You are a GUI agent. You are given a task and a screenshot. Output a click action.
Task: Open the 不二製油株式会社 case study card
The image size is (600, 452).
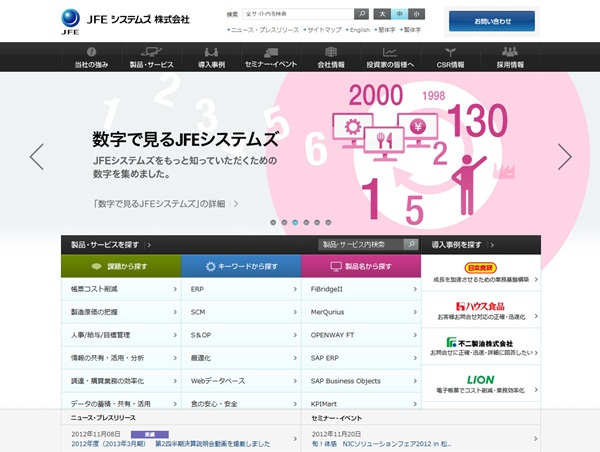[x=481, y=346]
